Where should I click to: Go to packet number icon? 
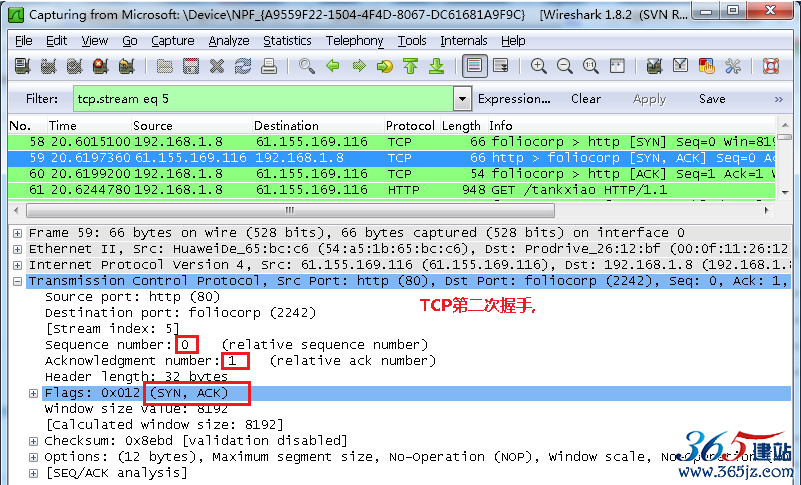pyautogui.click(x=385, y=66)
